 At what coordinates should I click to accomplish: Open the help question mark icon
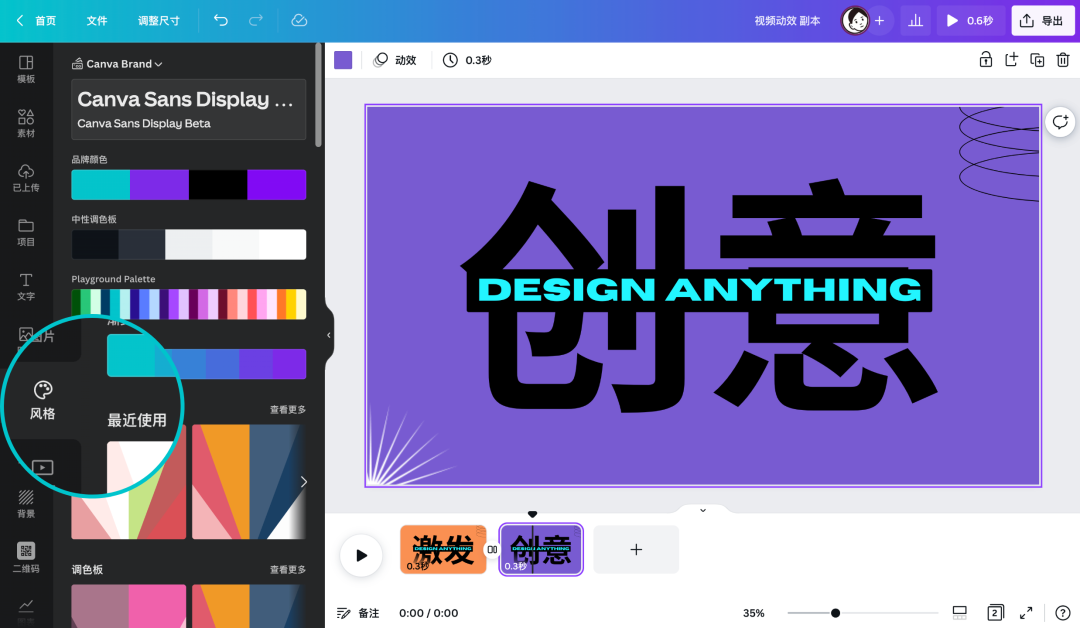coord(1063,612)
